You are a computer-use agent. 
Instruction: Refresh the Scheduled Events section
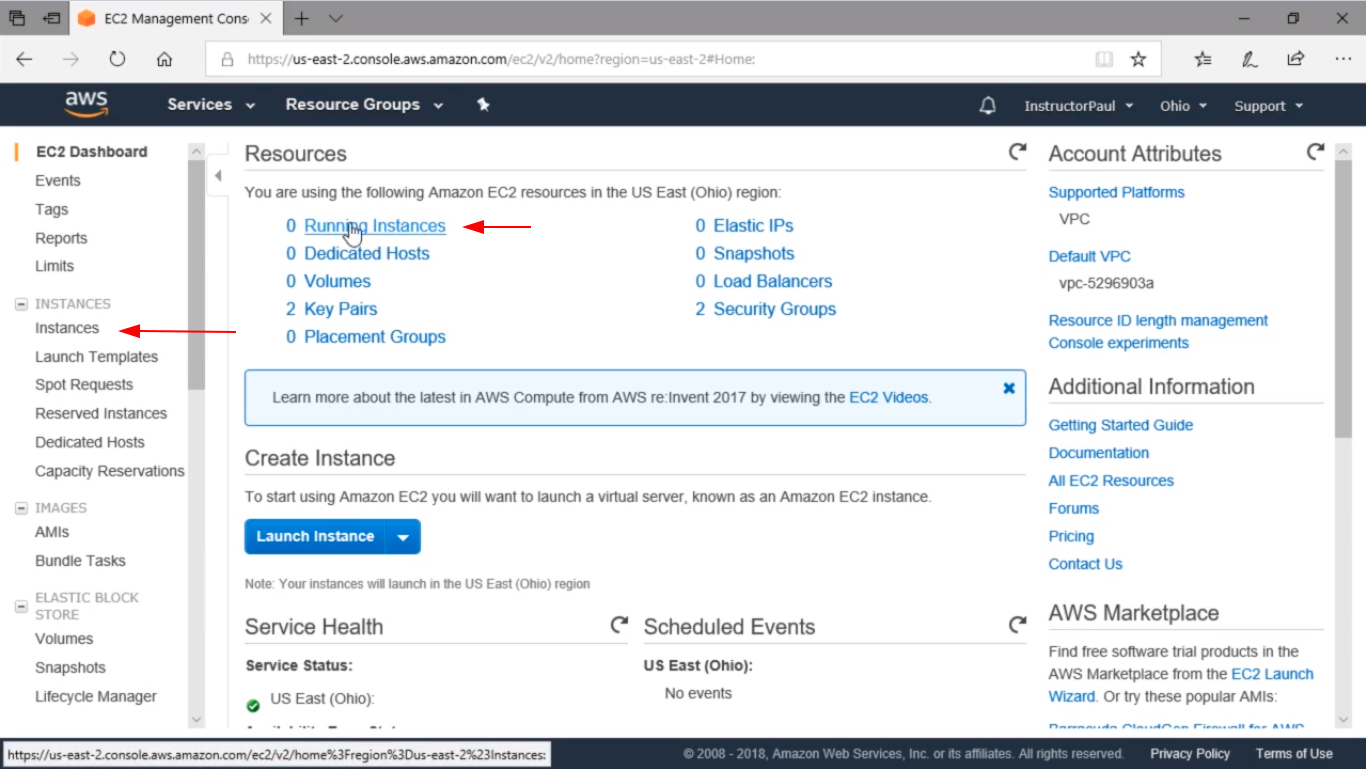tap(1017, 625)
